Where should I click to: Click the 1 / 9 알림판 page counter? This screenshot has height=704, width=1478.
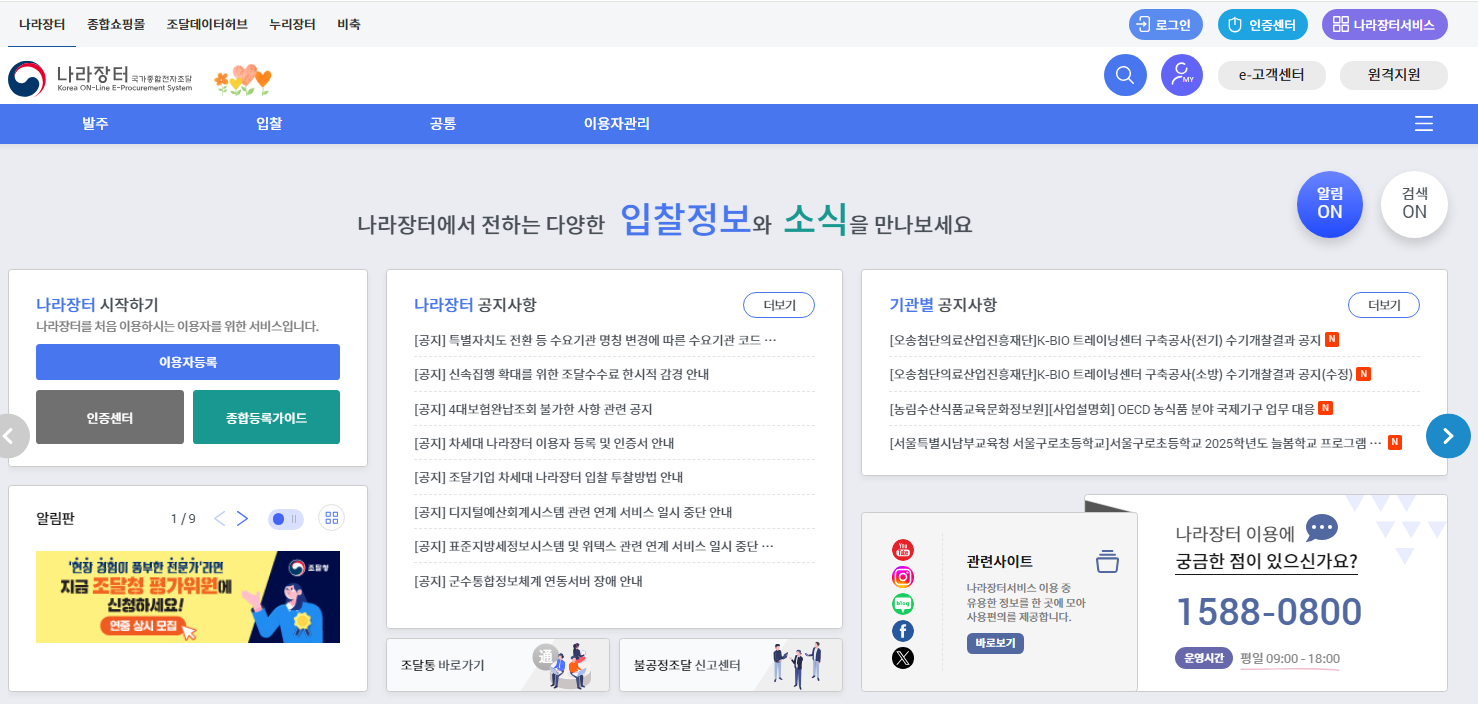click(183, 518)
